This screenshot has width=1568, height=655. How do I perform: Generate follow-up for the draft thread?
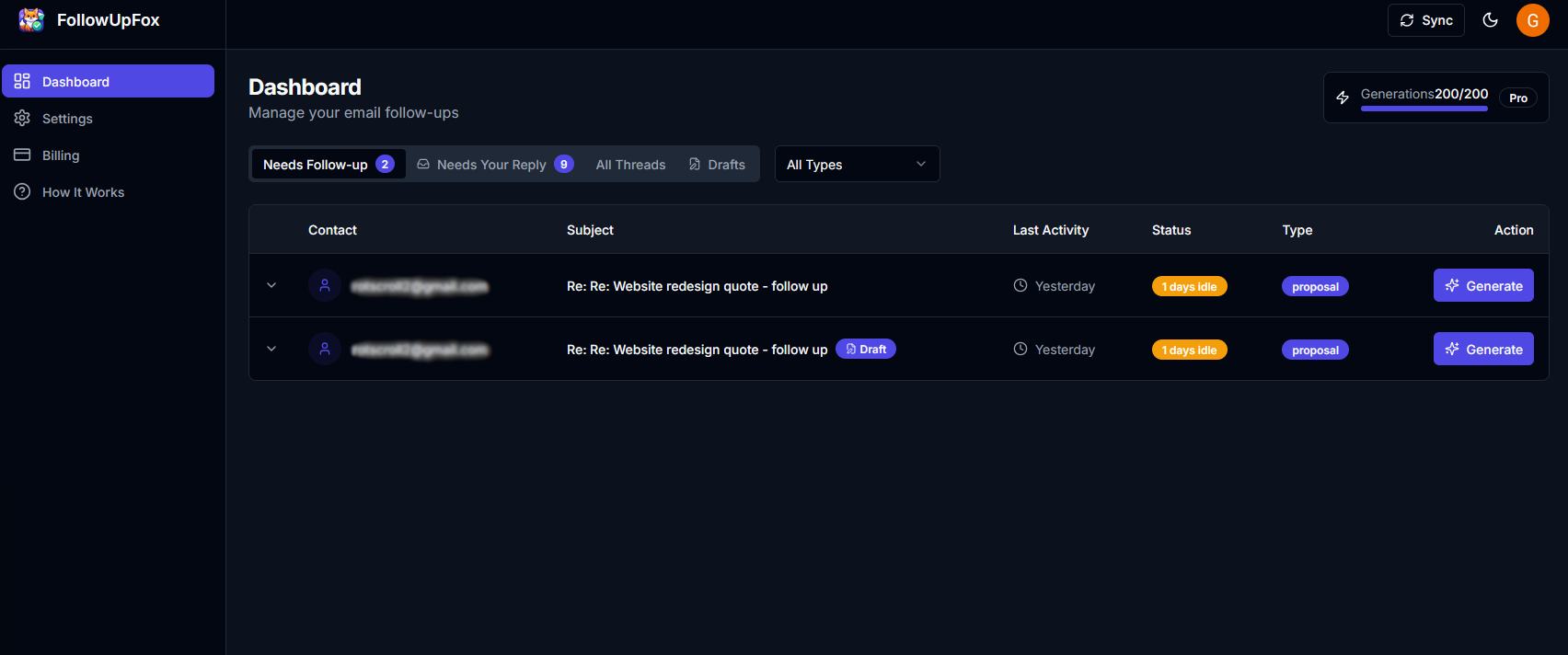pos(1483,349)
